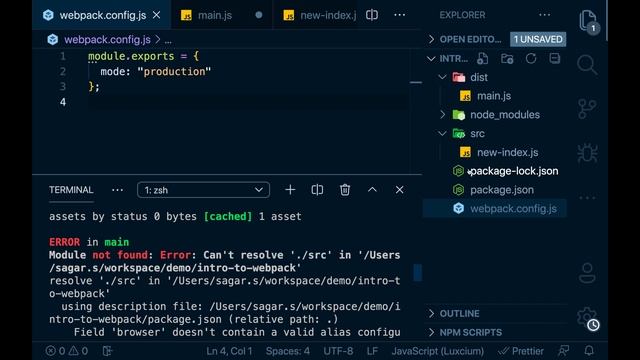Collapse the INTR... project folder section

448,59
